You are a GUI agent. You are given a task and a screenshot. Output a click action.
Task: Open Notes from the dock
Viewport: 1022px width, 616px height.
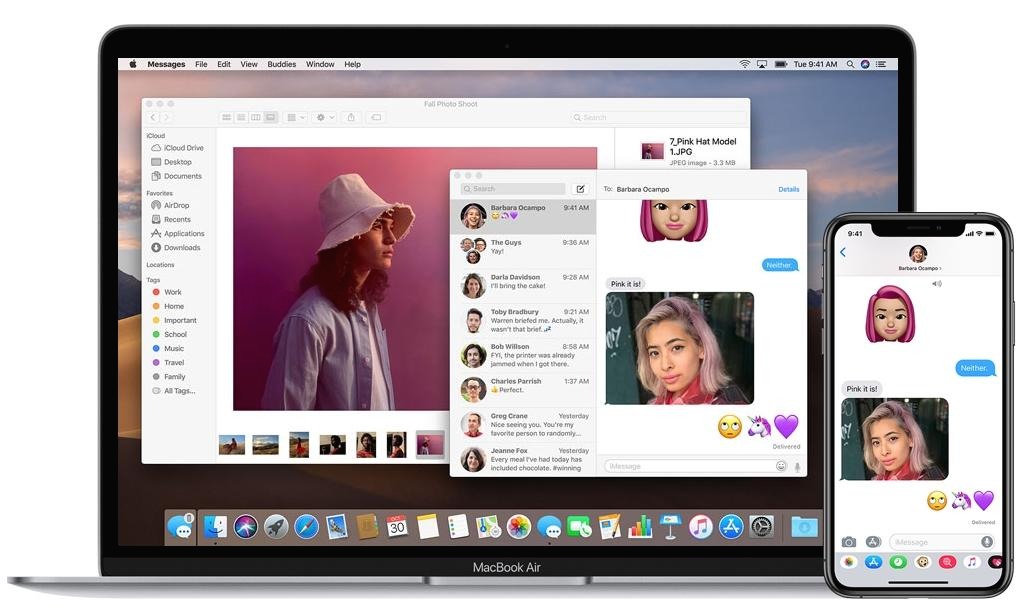tap(428, 526)
